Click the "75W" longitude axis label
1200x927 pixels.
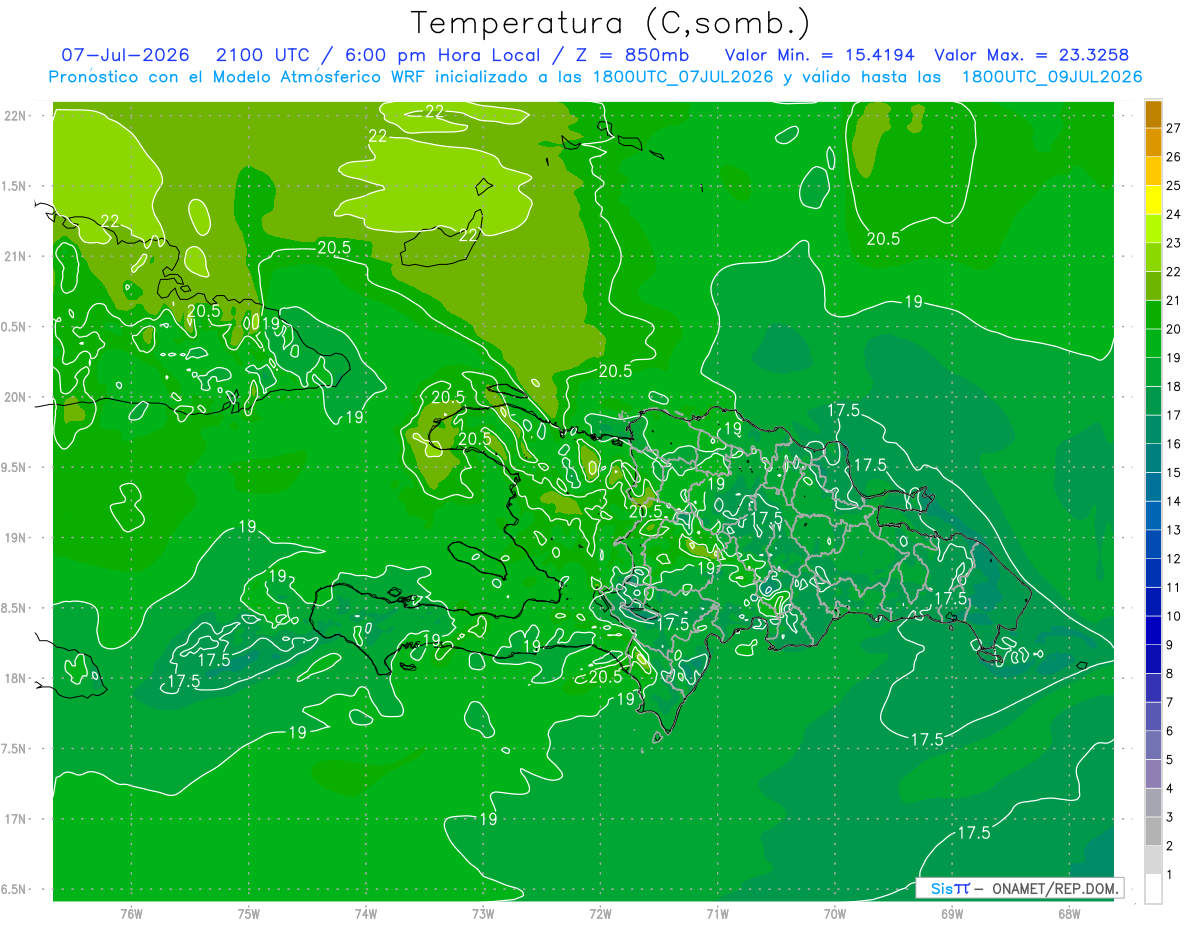[248, 913]
